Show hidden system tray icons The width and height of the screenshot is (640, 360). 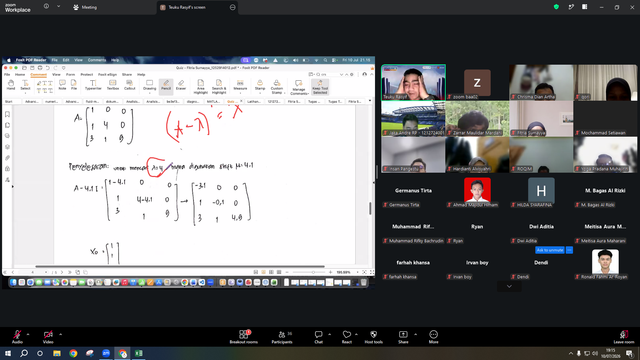(x=571, y=353)
